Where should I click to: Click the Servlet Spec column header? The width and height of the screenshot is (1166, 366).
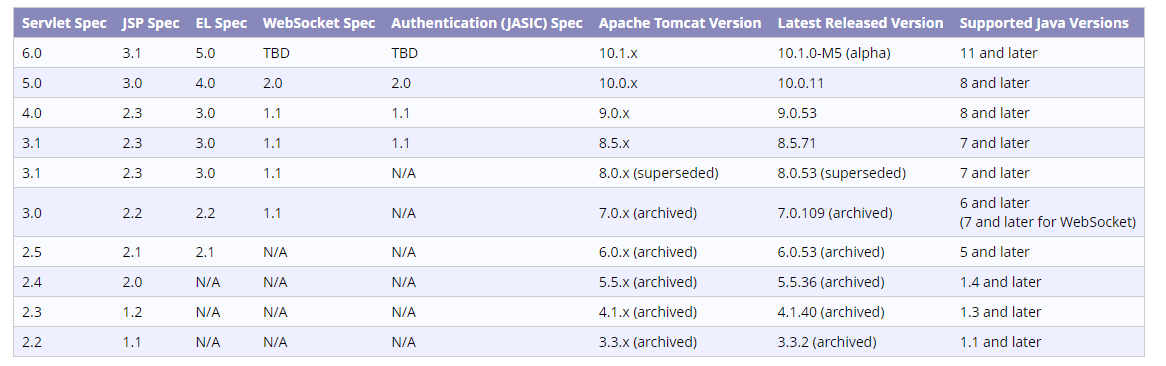(x=64, y=23)
